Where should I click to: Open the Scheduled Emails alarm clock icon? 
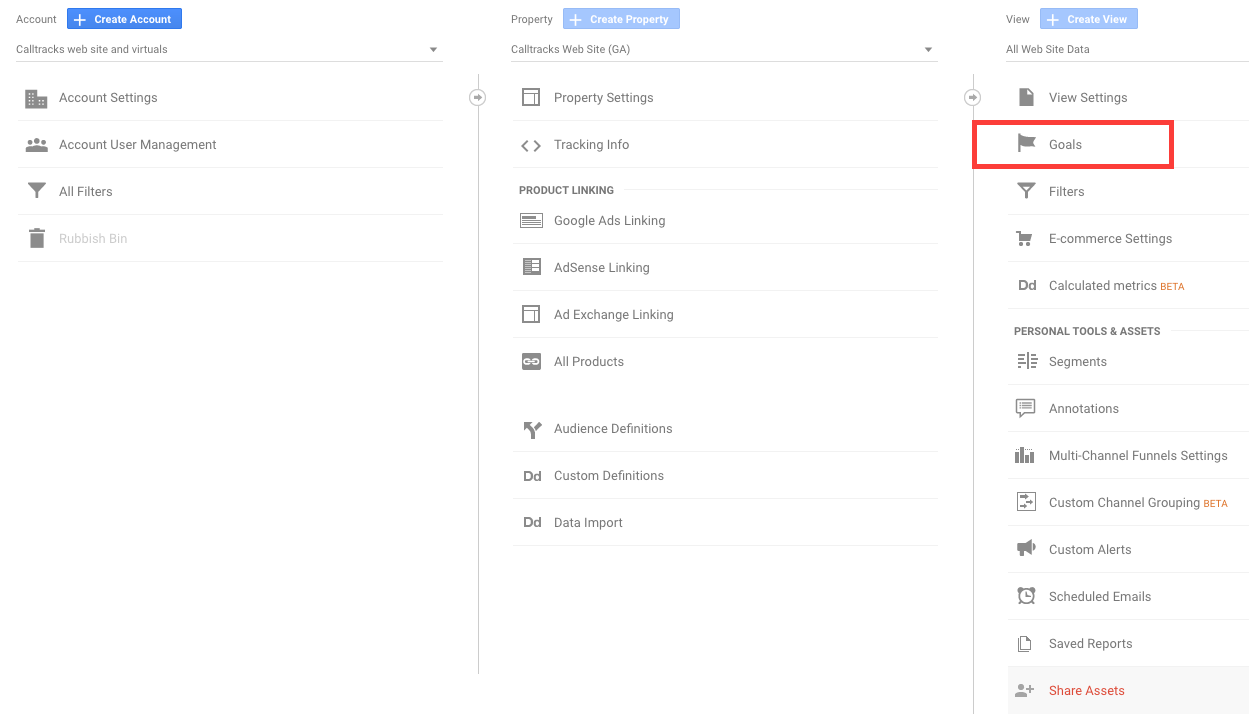[x=1026, y=596]
